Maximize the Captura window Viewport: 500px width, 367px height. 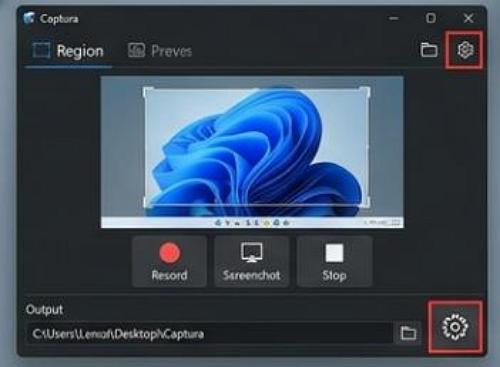[x=431, y=18]
